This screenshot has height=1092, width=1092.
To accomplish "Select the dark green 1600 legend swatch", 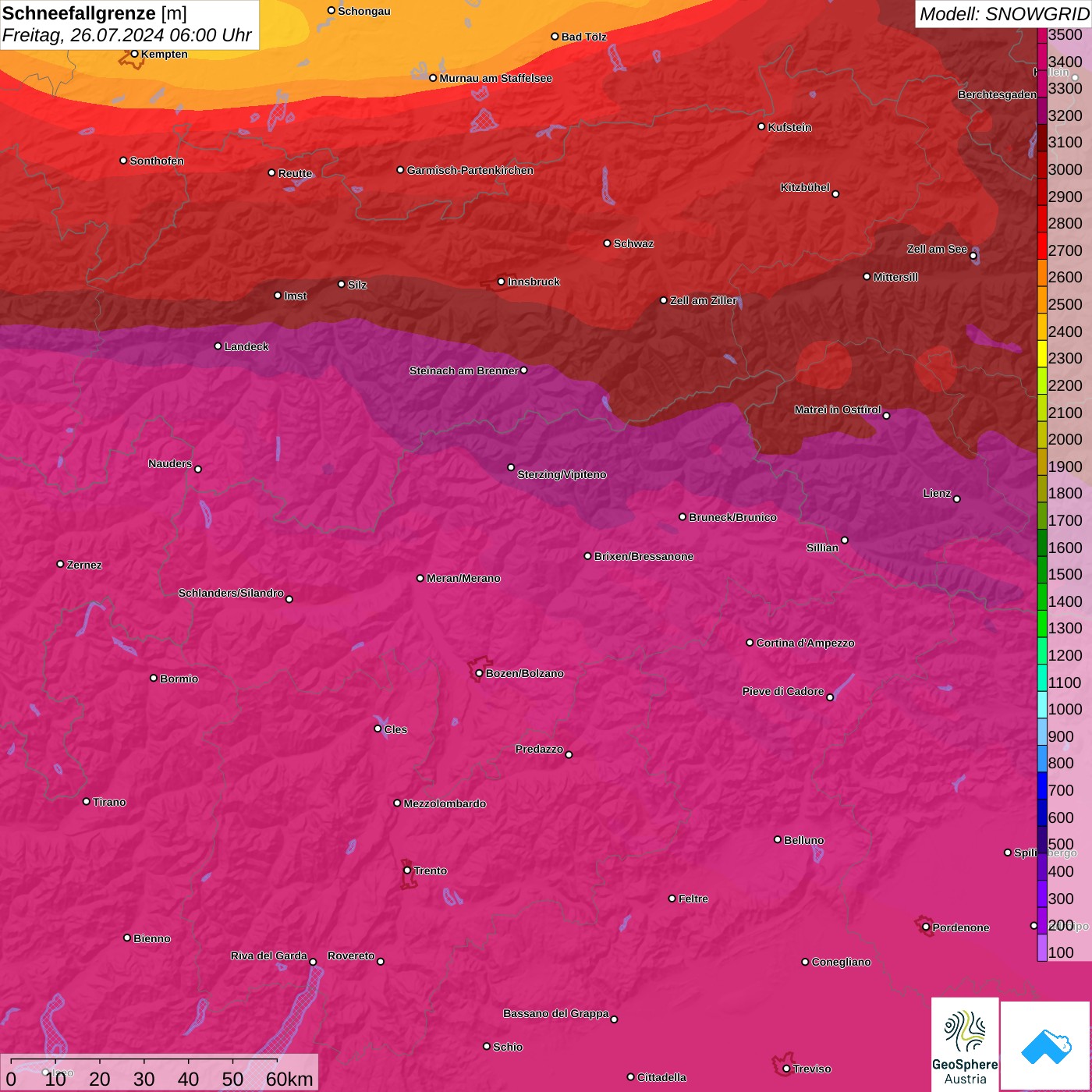I will coord(1042,542).
